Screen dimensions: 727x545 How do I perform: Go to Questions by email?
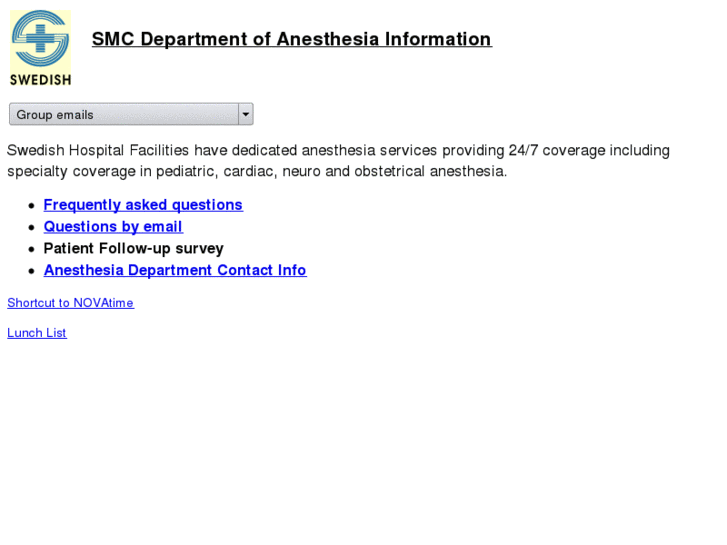(x=113, y=227)
